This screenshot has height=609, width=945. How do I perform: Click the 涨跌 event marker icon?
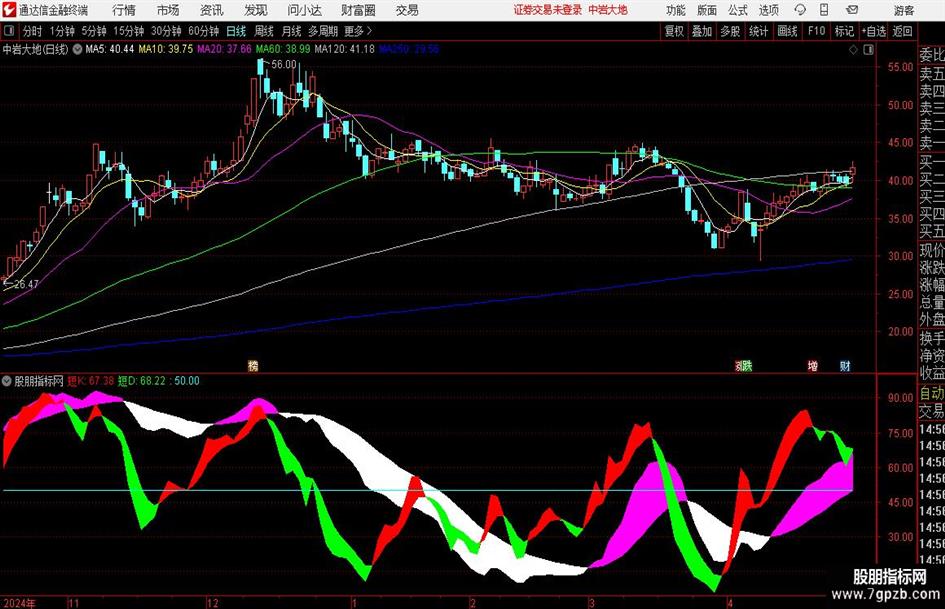pos(743,366)
